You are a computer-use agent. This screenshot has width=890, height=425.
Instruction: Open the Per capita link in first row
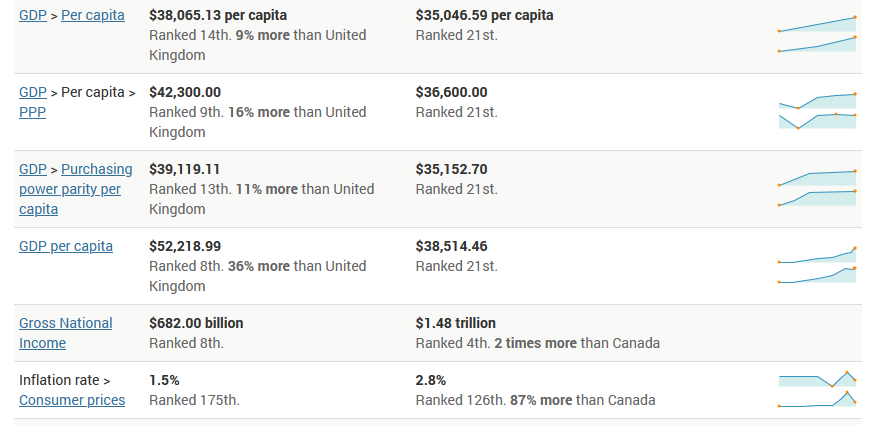click(x=95, y=15)
